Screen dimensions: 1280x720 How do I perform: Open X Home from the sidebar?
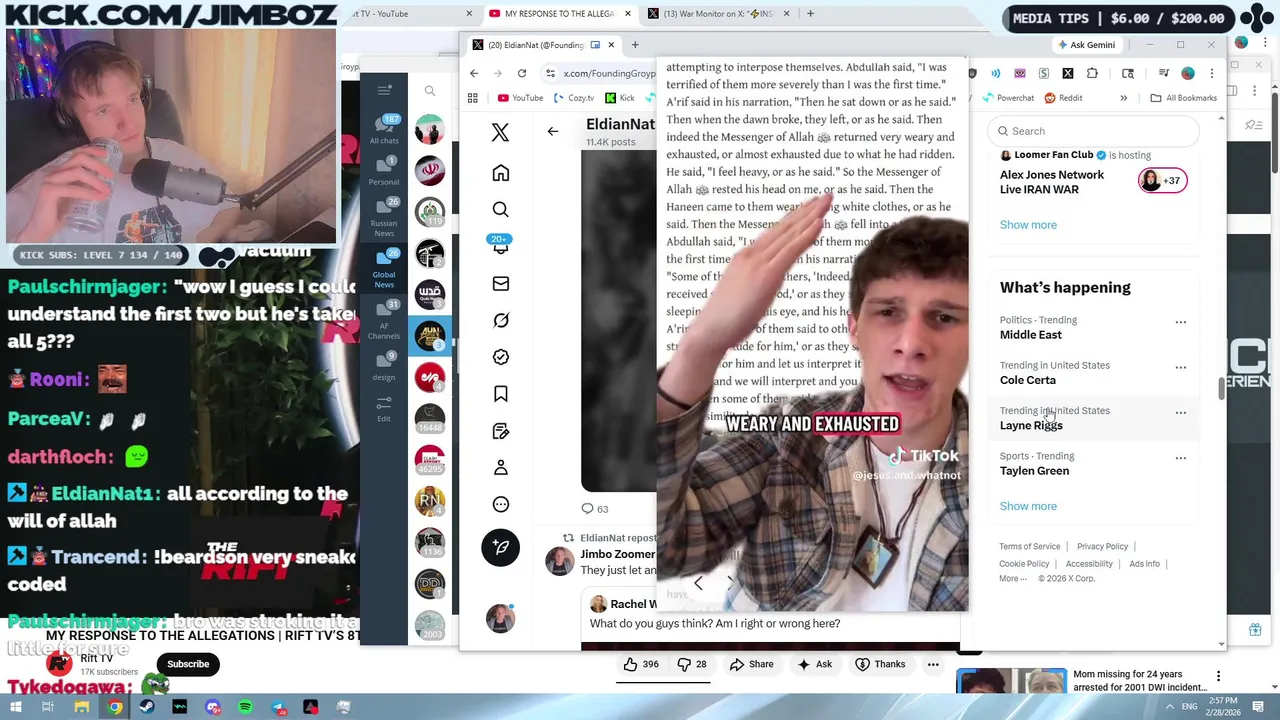pos(501,173)
